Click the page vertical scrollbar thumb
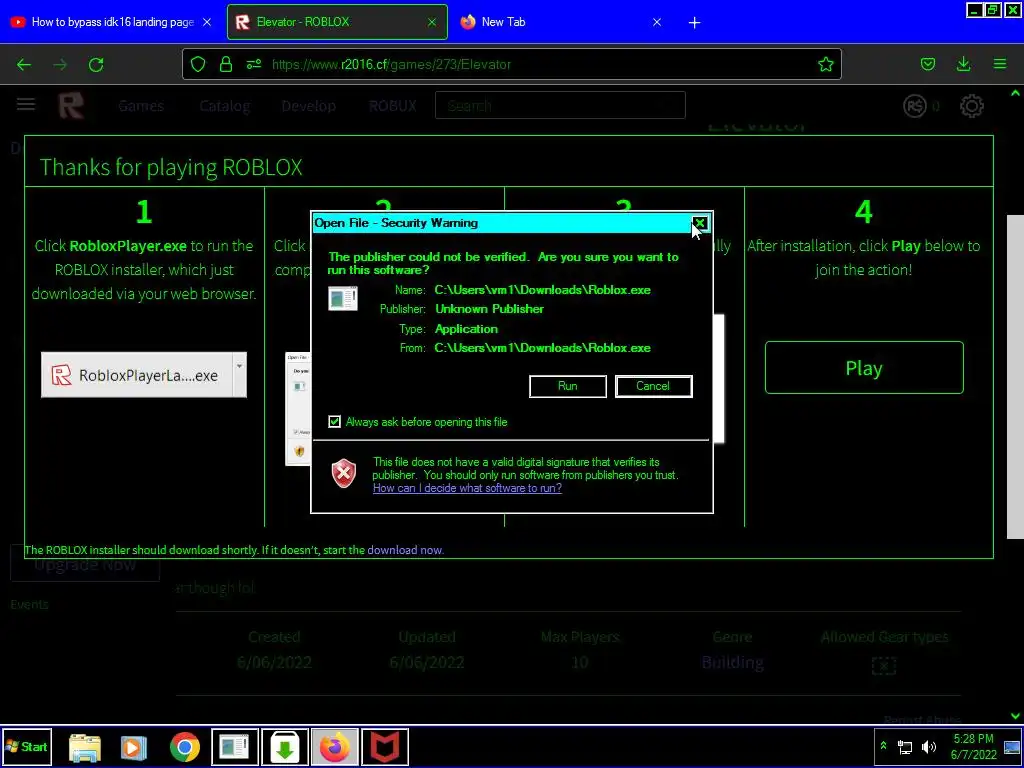This screenshot has height=768, width=1024. coord(1015,377)
